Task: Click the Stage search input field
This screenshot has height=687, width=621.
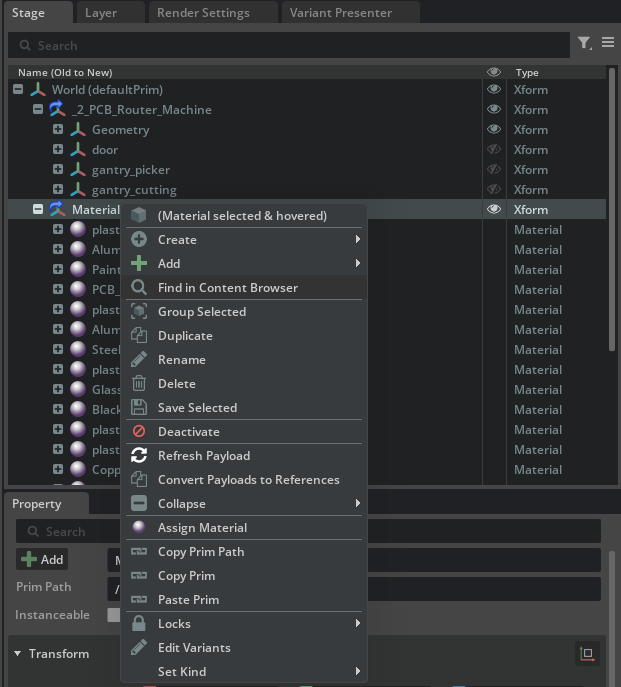Action: (x=290, y=45)
